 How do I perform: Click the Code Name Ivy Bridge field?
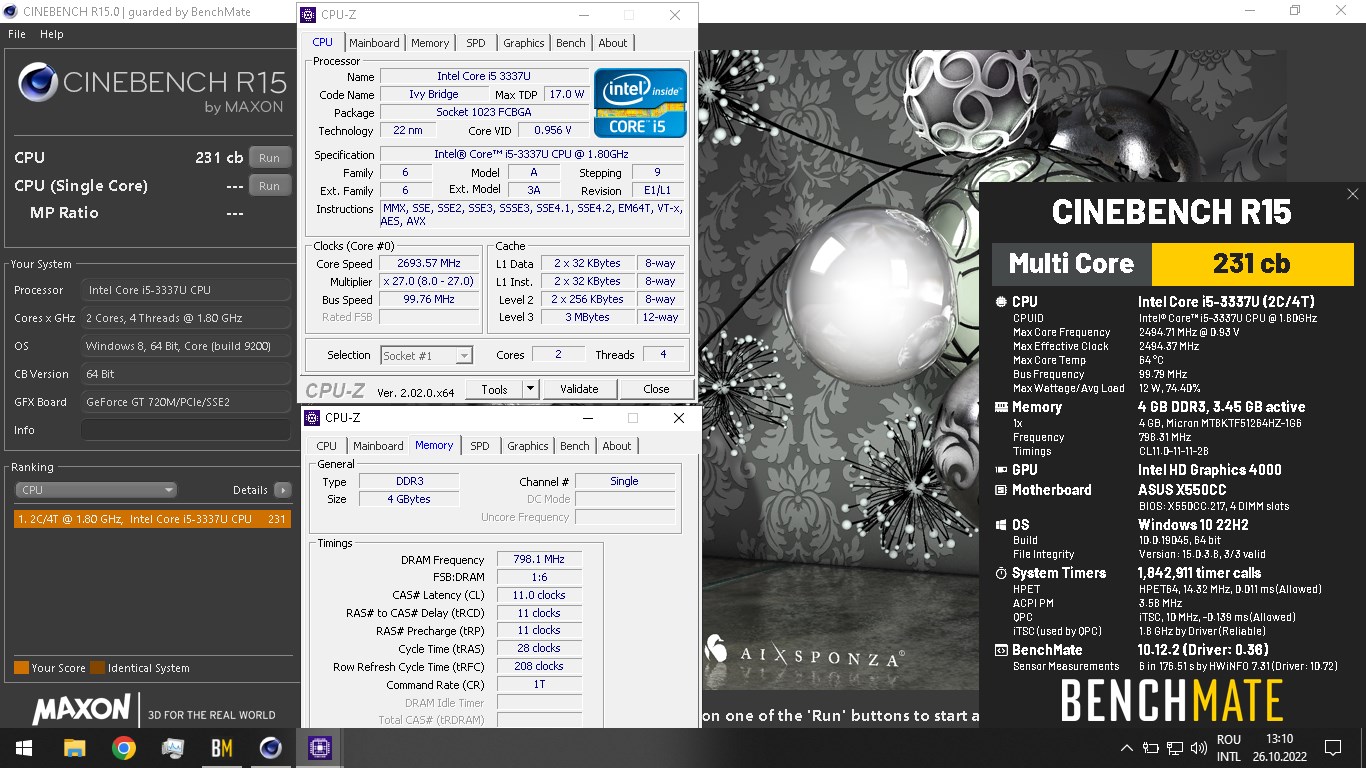point(434,94)
